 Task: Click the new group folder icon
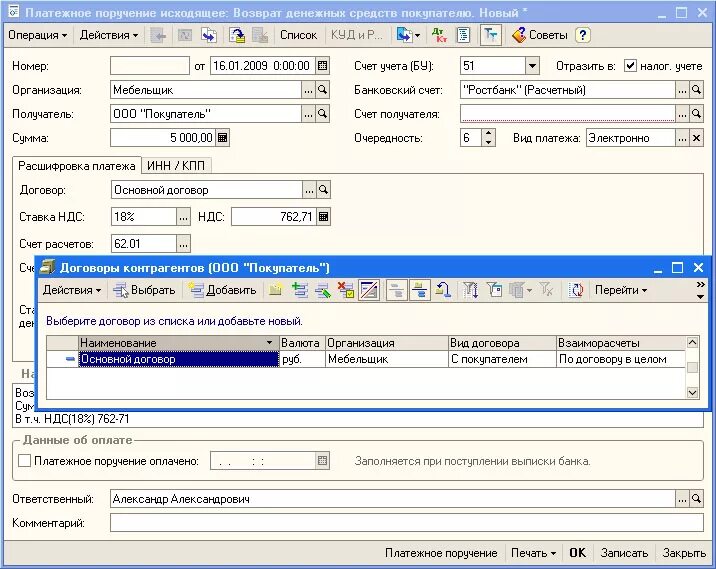click(275, 290)
